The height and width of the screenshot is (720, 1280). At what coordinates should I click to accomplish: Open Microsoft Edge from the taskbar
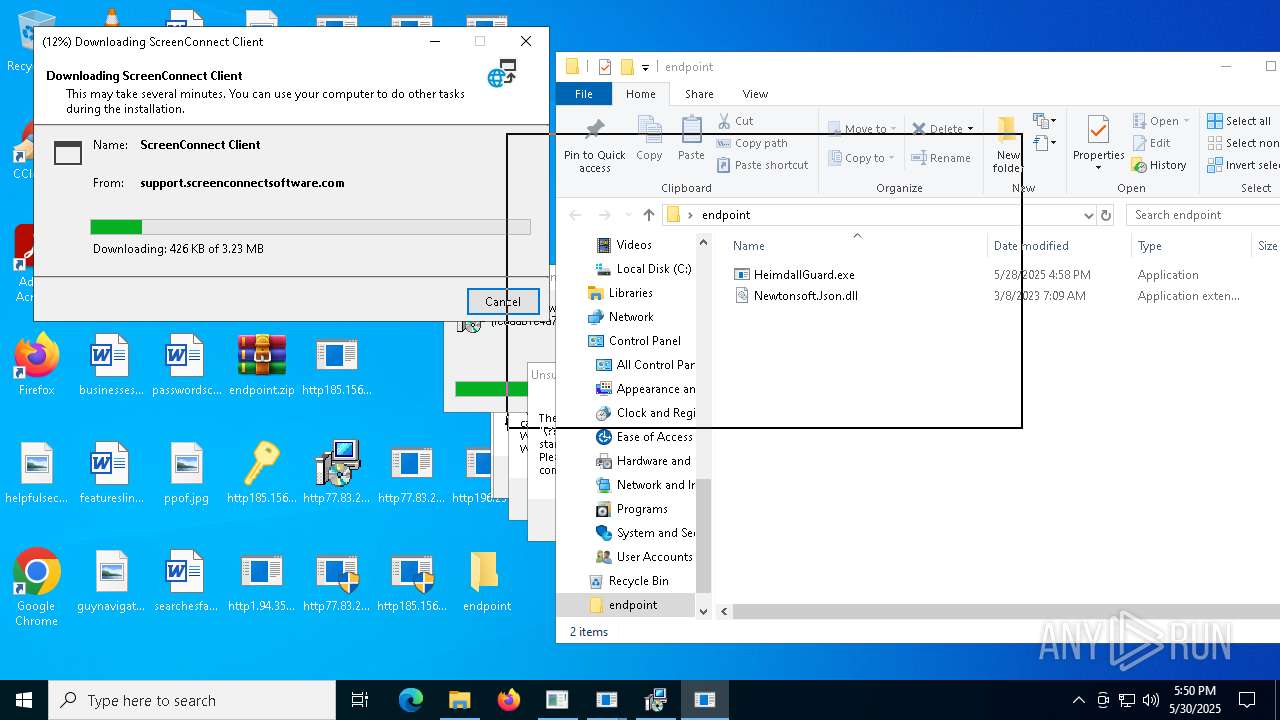click(411, 700)
